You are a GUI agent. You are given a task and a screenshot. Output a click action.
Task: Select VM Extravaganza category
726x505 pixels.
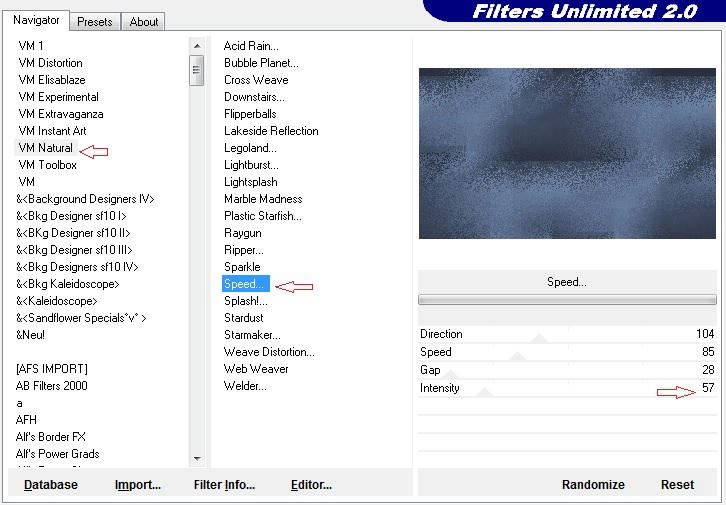61,114
